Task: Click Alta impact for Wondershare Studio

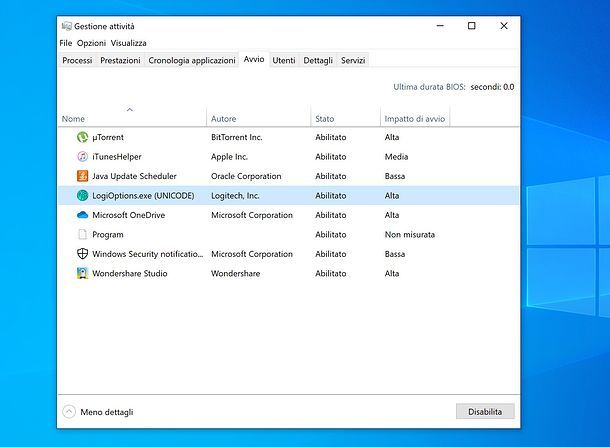Action: pyautogui.click(x=392, y=273)
